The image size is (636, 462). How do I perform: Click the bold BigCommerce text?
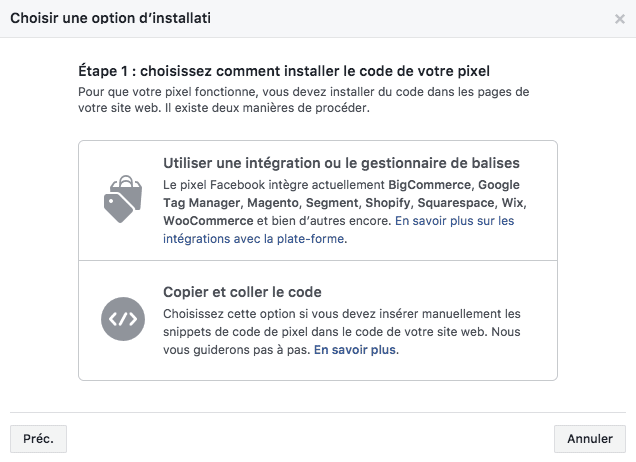(429, 185)
